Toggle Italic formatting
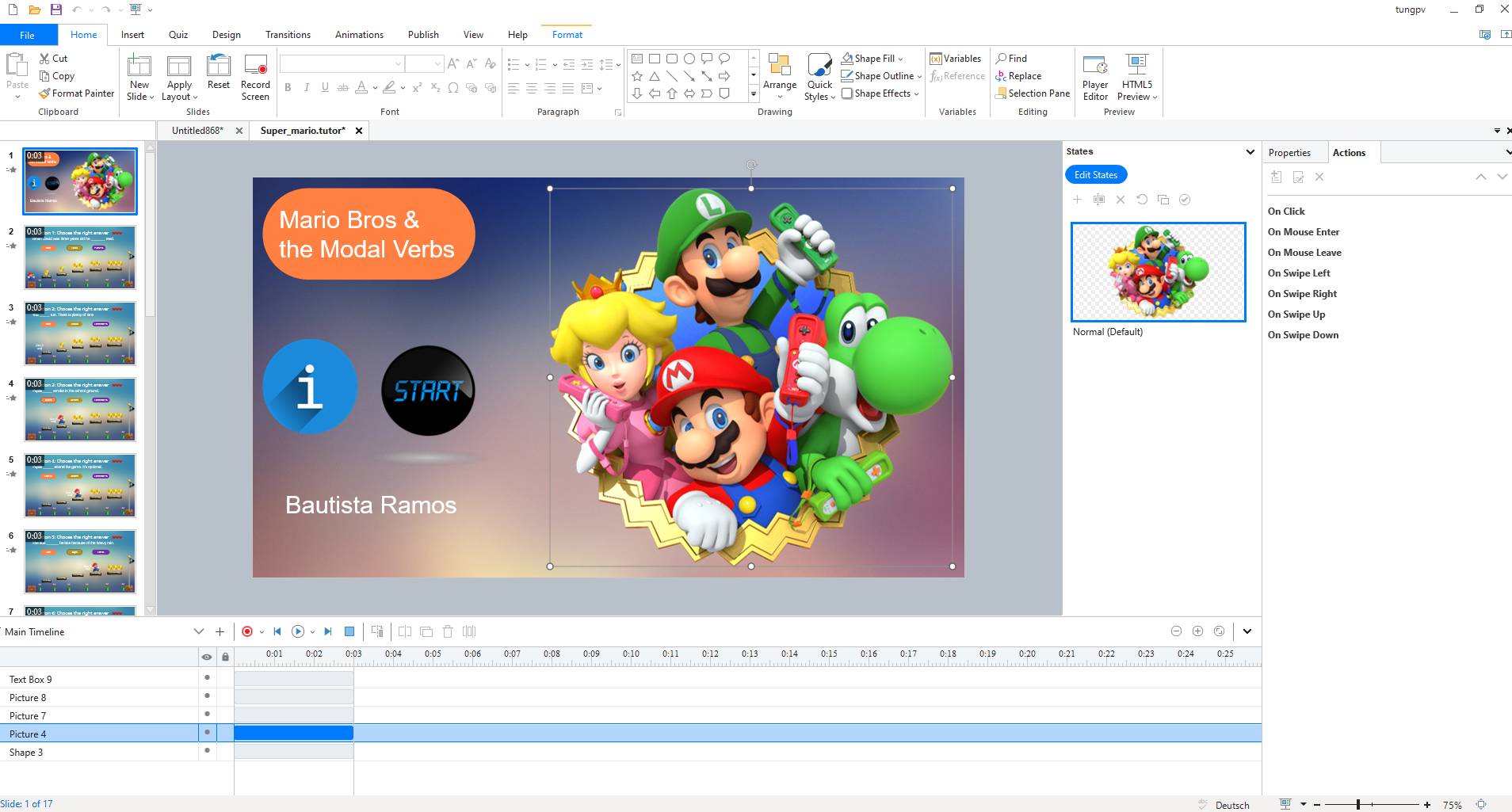1512x812 pixels. 307,88
